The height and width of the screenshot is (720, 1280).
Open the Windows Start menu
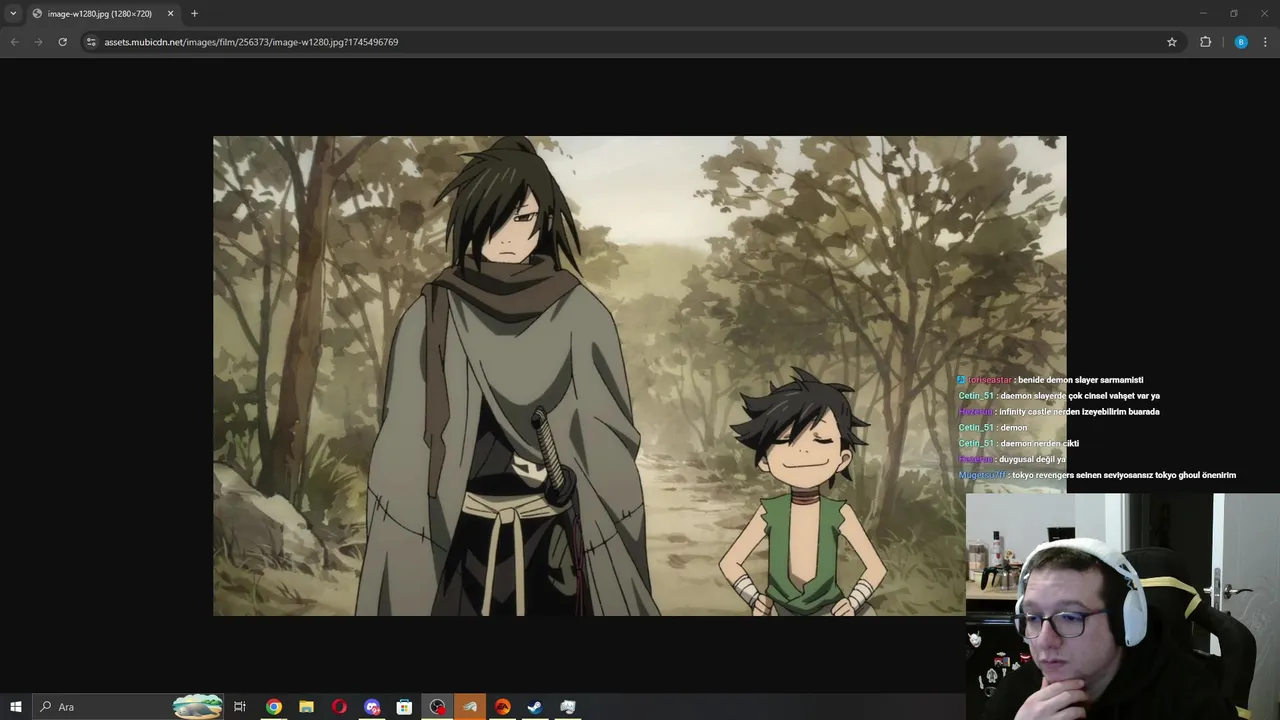[16, 707]
